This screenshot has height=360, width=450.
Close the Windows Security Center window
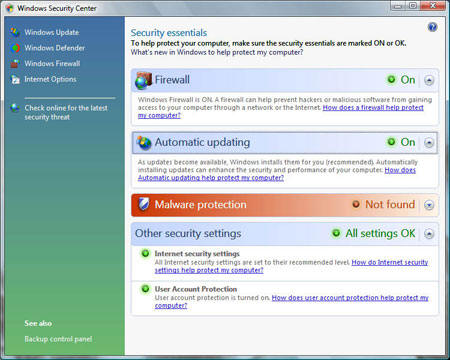433,6
